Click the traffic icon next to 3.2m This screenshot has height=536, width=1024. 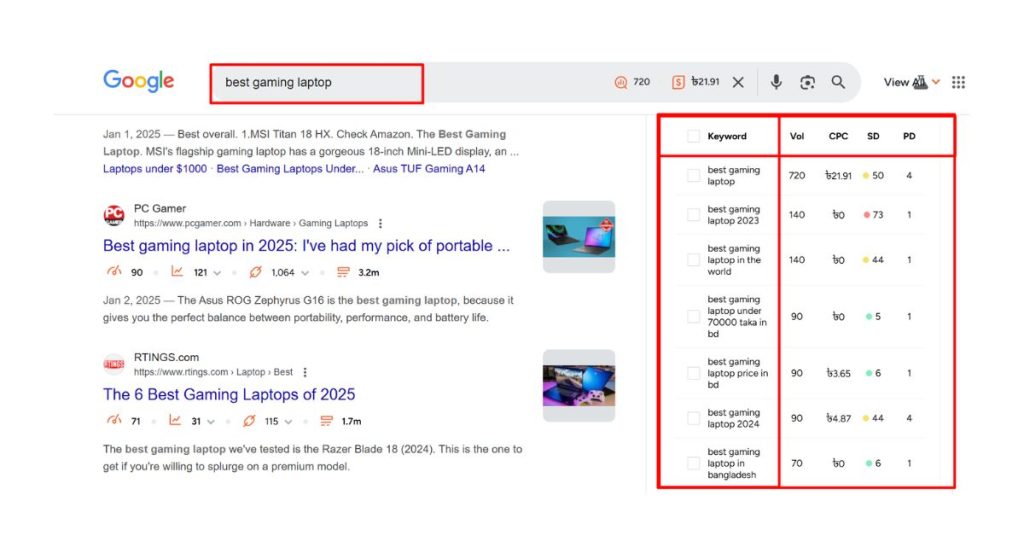(x=343, y=272)
